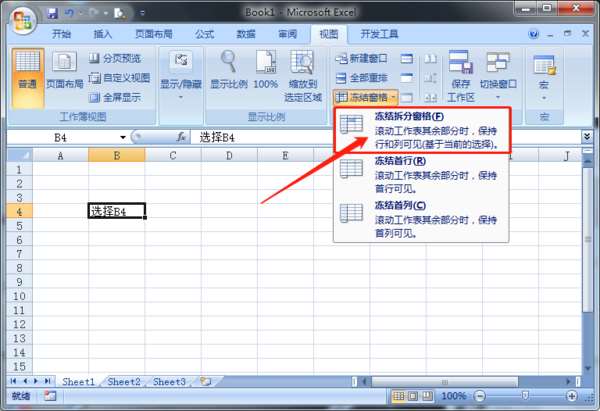Switch to Sheet2 tab

124,382
